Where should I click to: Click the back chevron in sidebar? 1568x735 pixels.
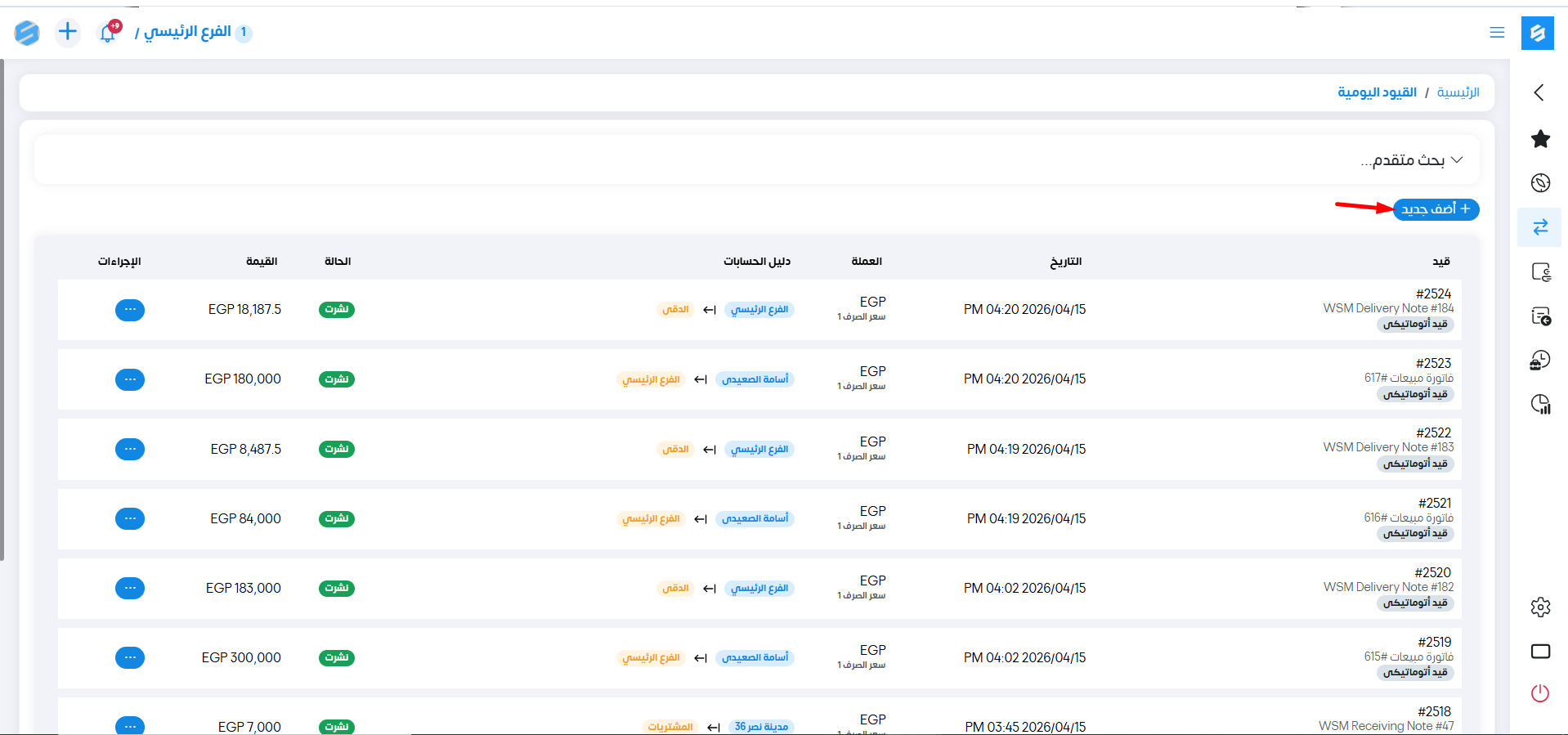click(1539, 92)
